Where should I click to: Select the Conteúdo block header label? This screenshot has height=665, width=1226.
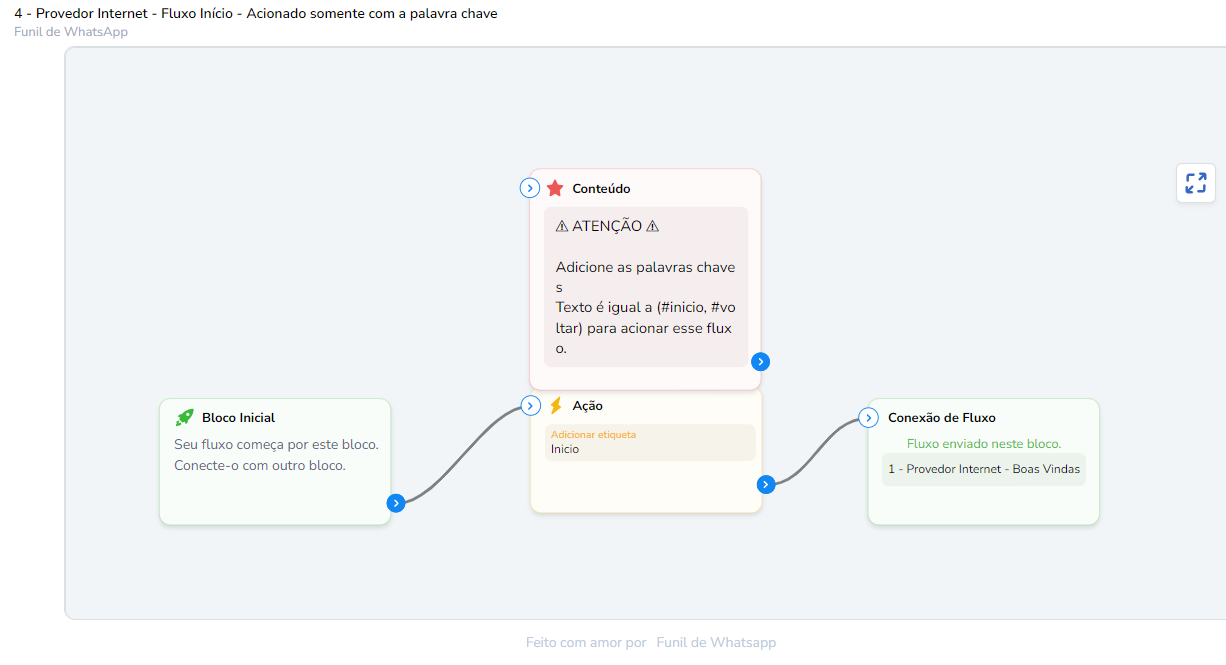(x=601, y=188)
